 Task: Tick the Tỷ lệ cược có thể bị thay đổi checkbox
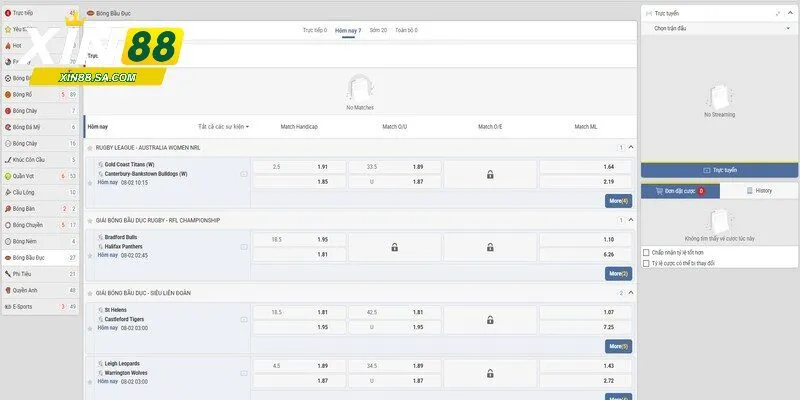(x=645, y=264)
